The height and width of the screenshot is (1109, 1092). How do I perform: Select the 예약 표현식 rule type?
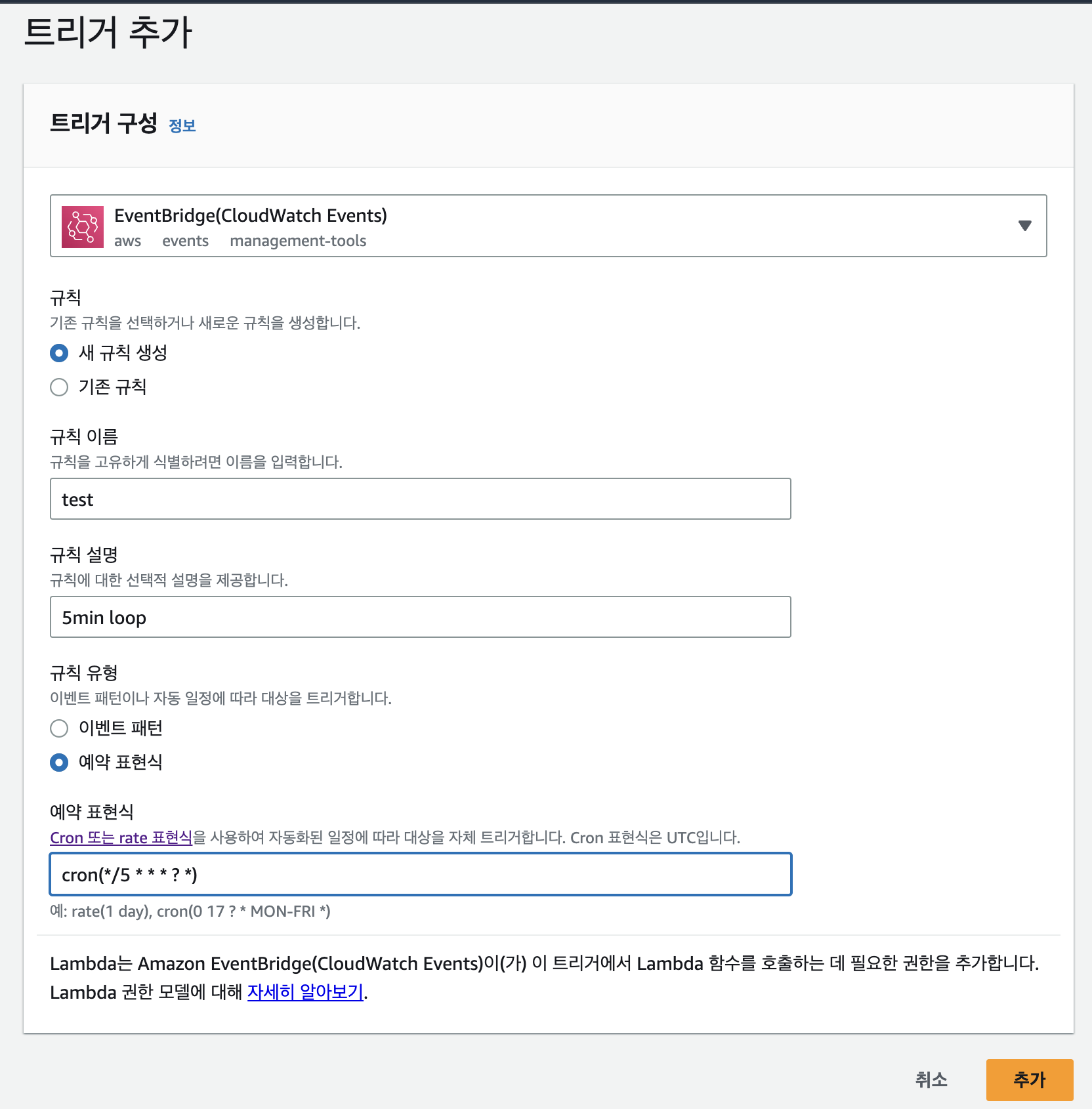pyautogui.click(x=59, y=763)
